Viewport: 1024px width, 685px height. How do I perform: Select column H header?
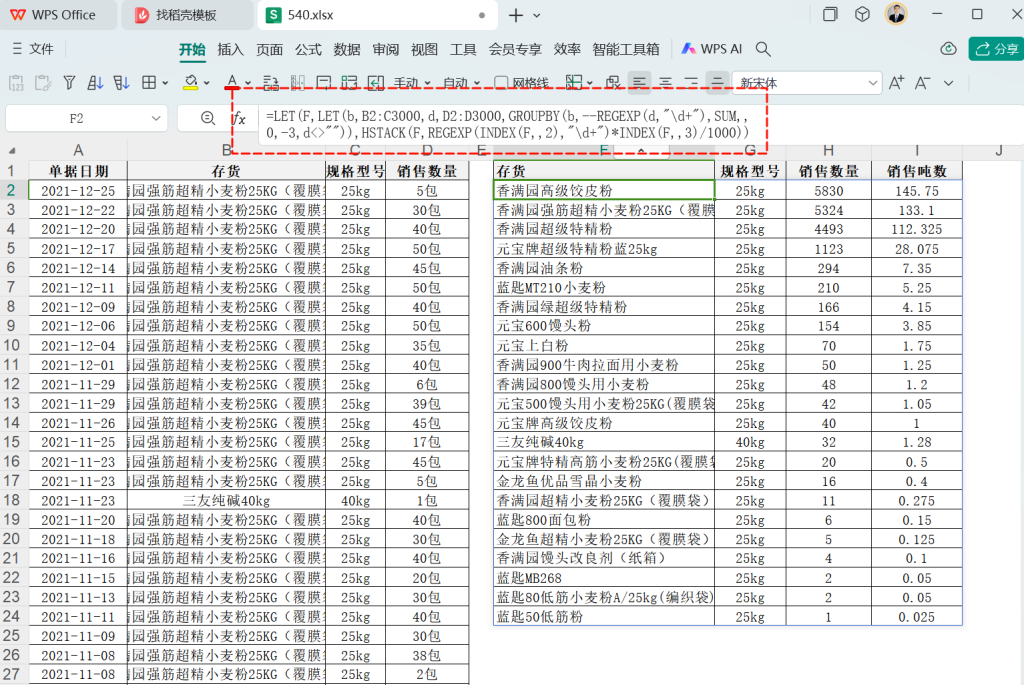tap(828, 150)
